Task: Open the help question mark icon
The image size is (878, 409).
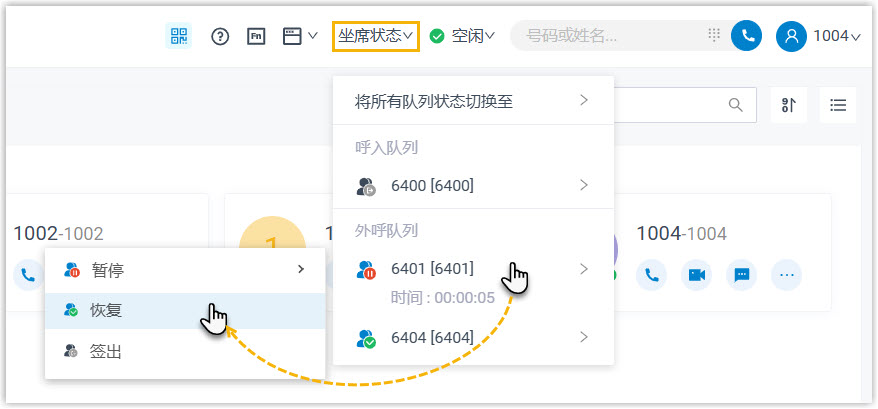Action: pyautogui.click(x=220, y=36)
